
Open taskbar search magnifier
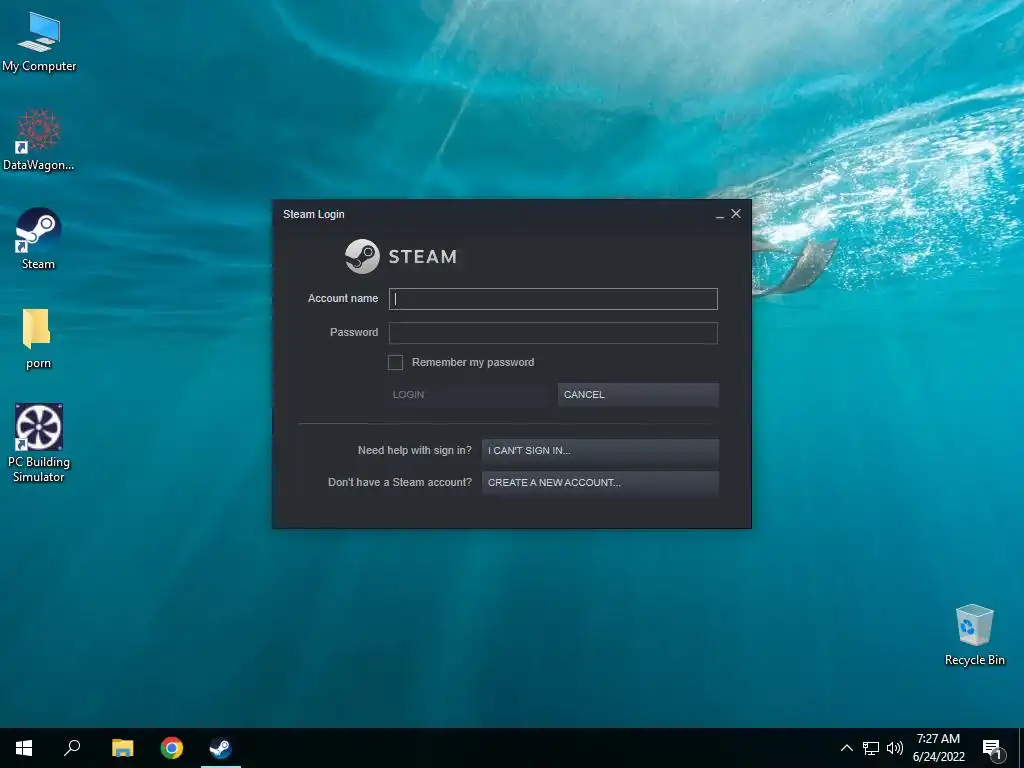pos(72,748)
